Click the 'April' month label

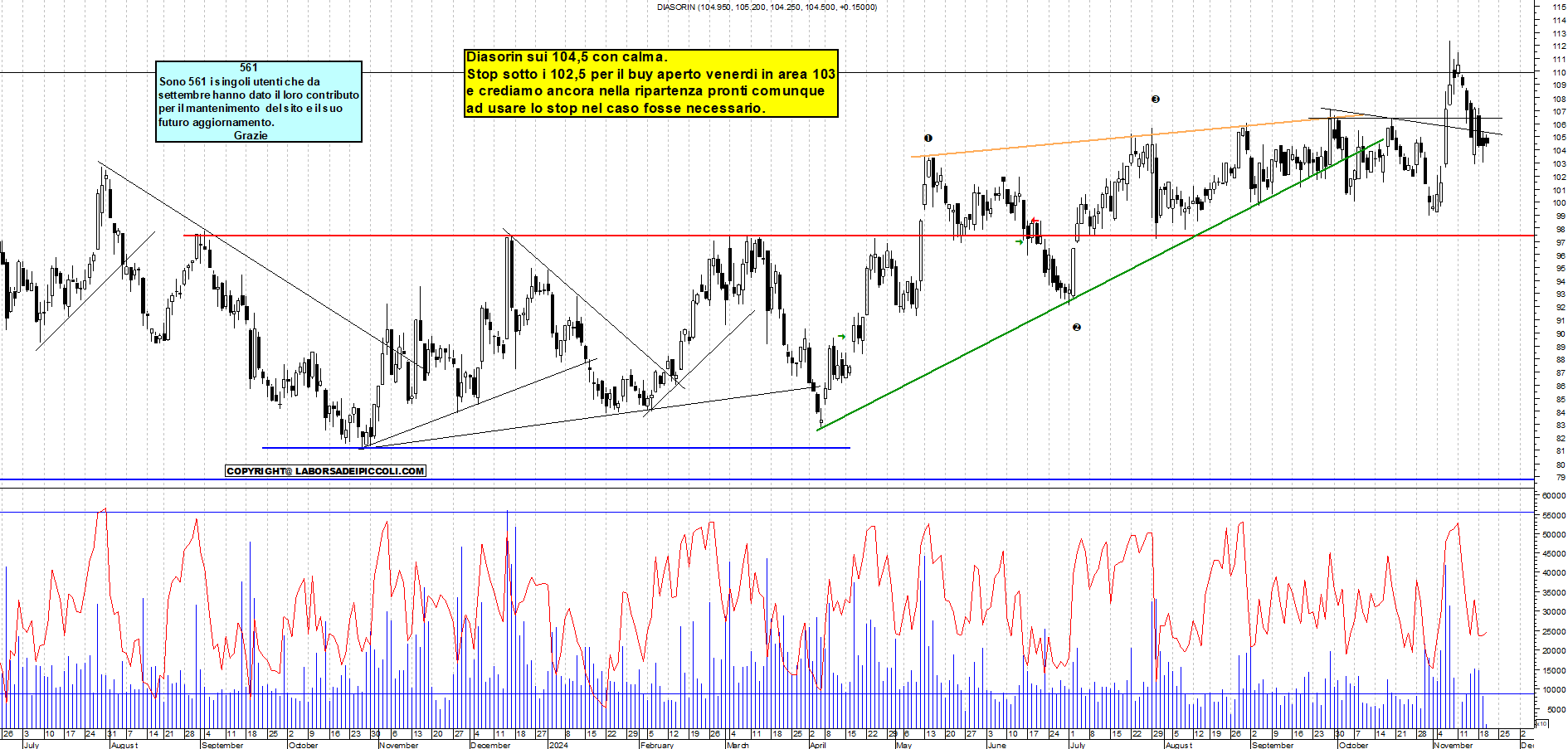(x=818, y=745)
